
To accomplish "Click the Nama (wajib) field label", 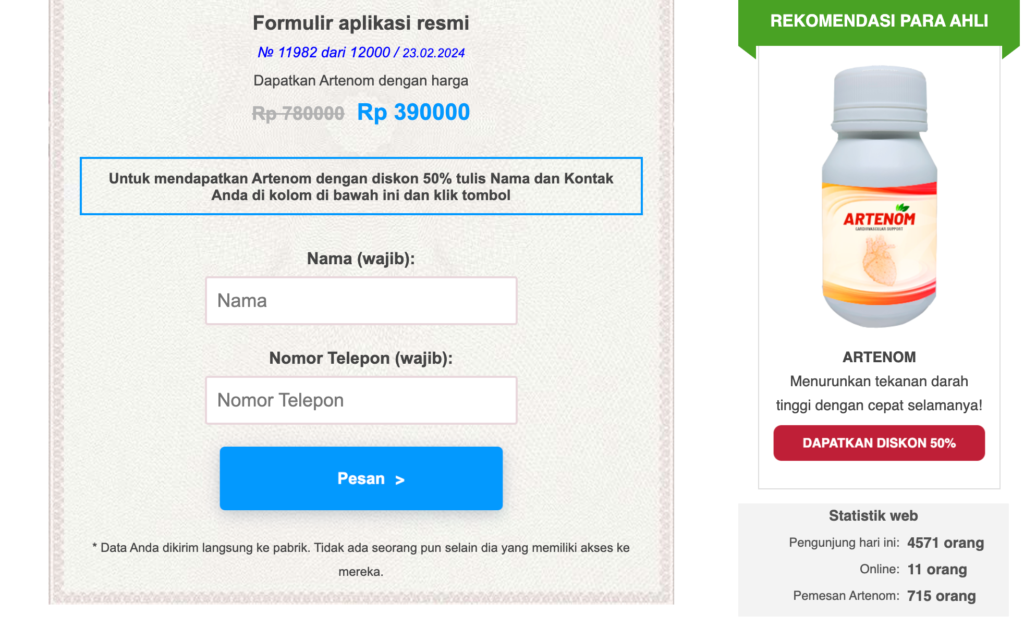I will pos(361,259).
